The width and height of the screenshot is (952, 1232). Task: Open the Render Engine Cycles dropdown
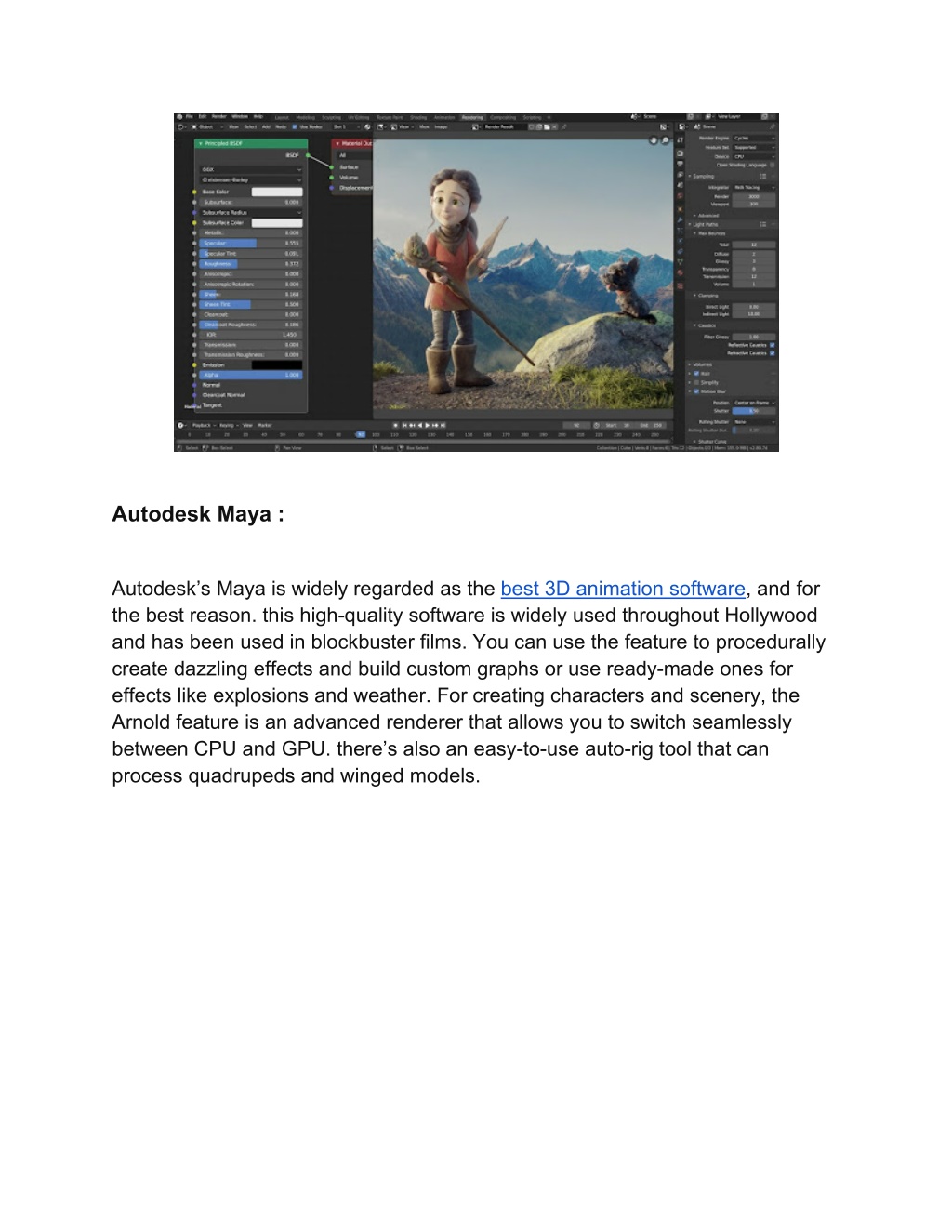(754, 138)
